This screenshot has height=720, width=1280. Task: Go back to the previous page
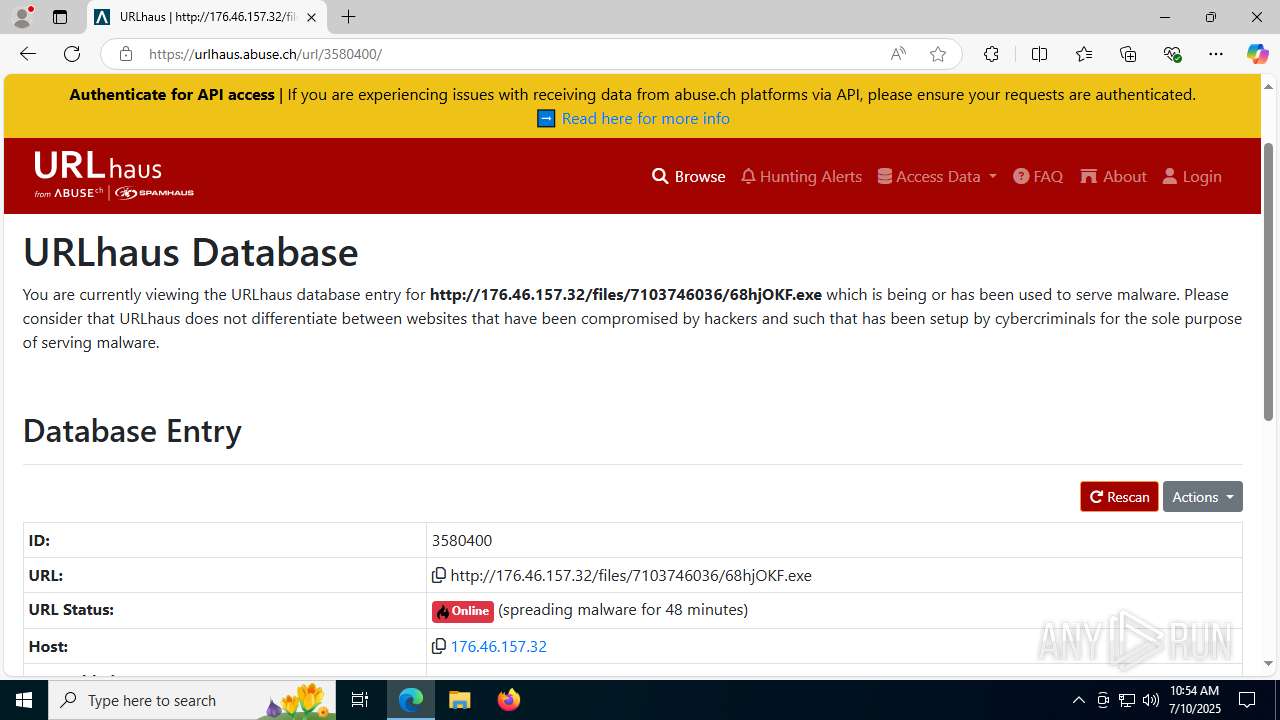(x=28, y=54)
